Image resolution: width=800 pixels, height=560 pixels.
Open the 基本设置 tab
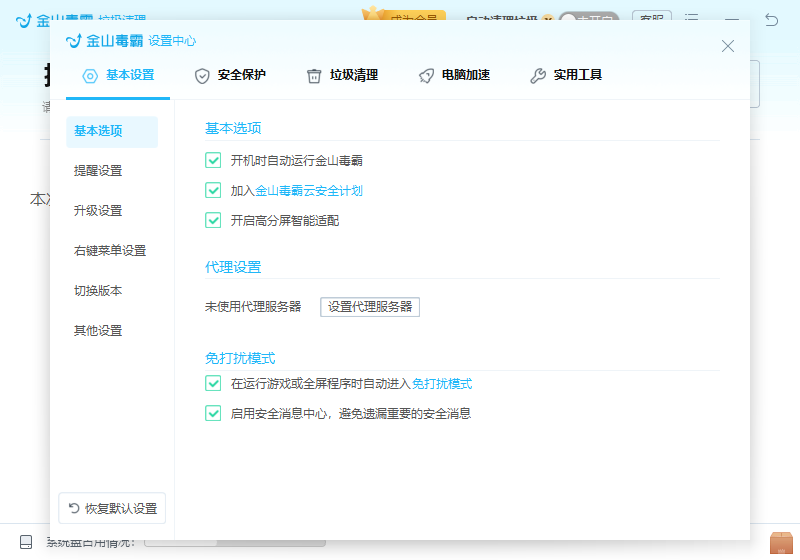pyautogui.click(x=118, y=75)
